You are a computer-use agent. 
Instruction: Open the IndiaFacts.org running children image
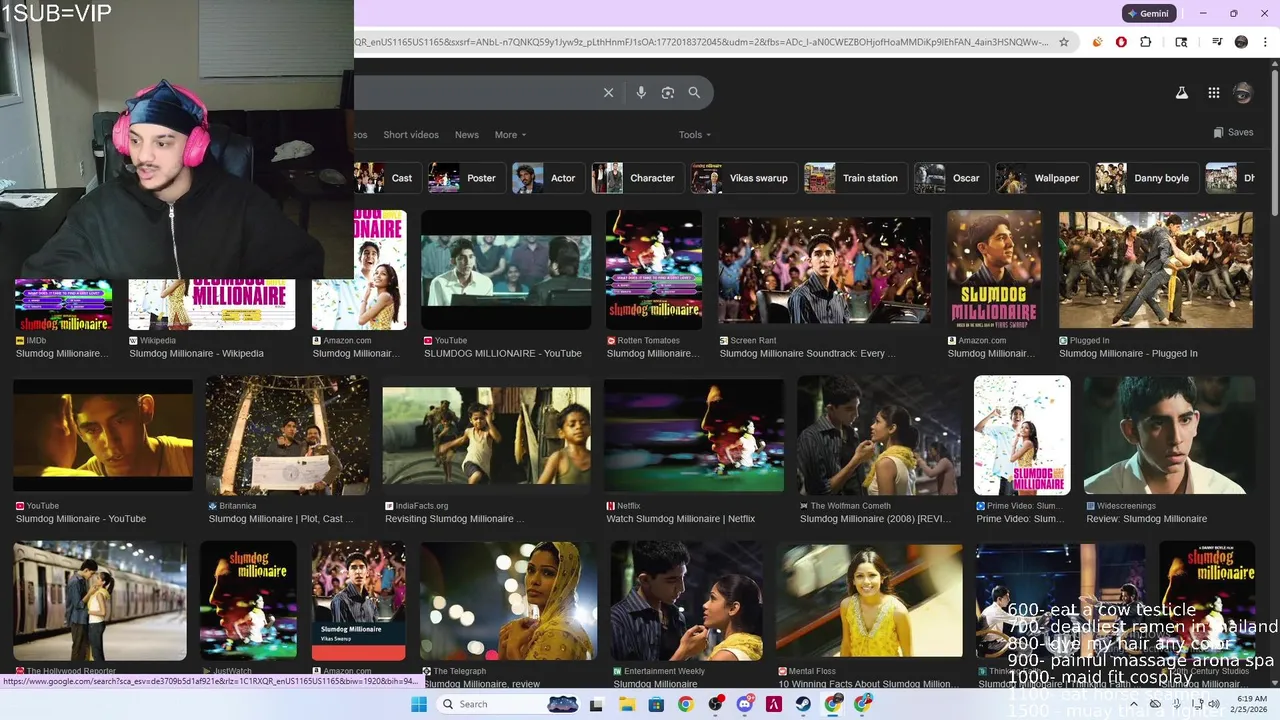click(487, 435)
